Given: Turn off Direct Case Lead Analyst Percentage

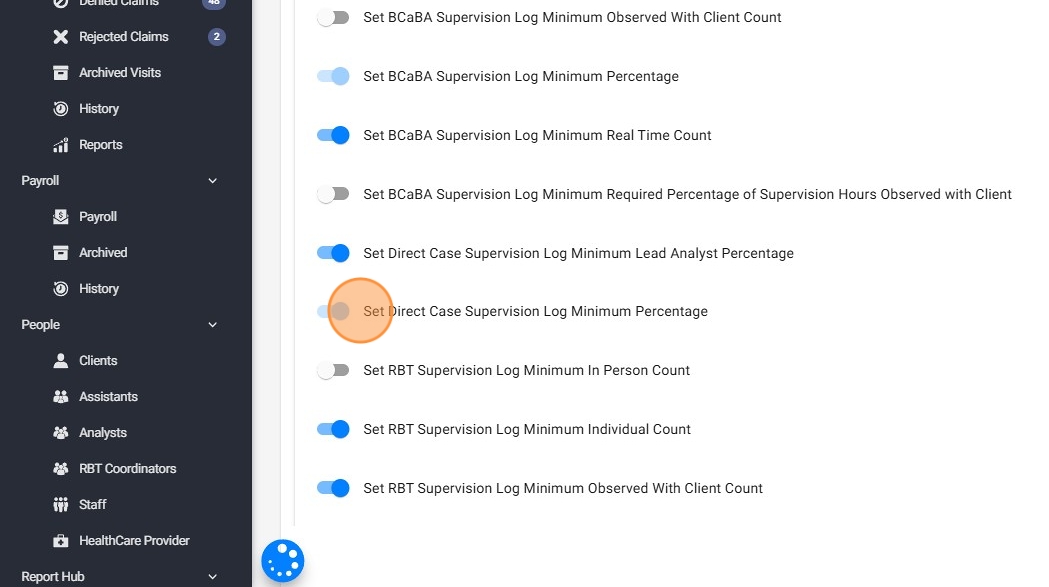Looking at the screenshot, I should 333,253.
